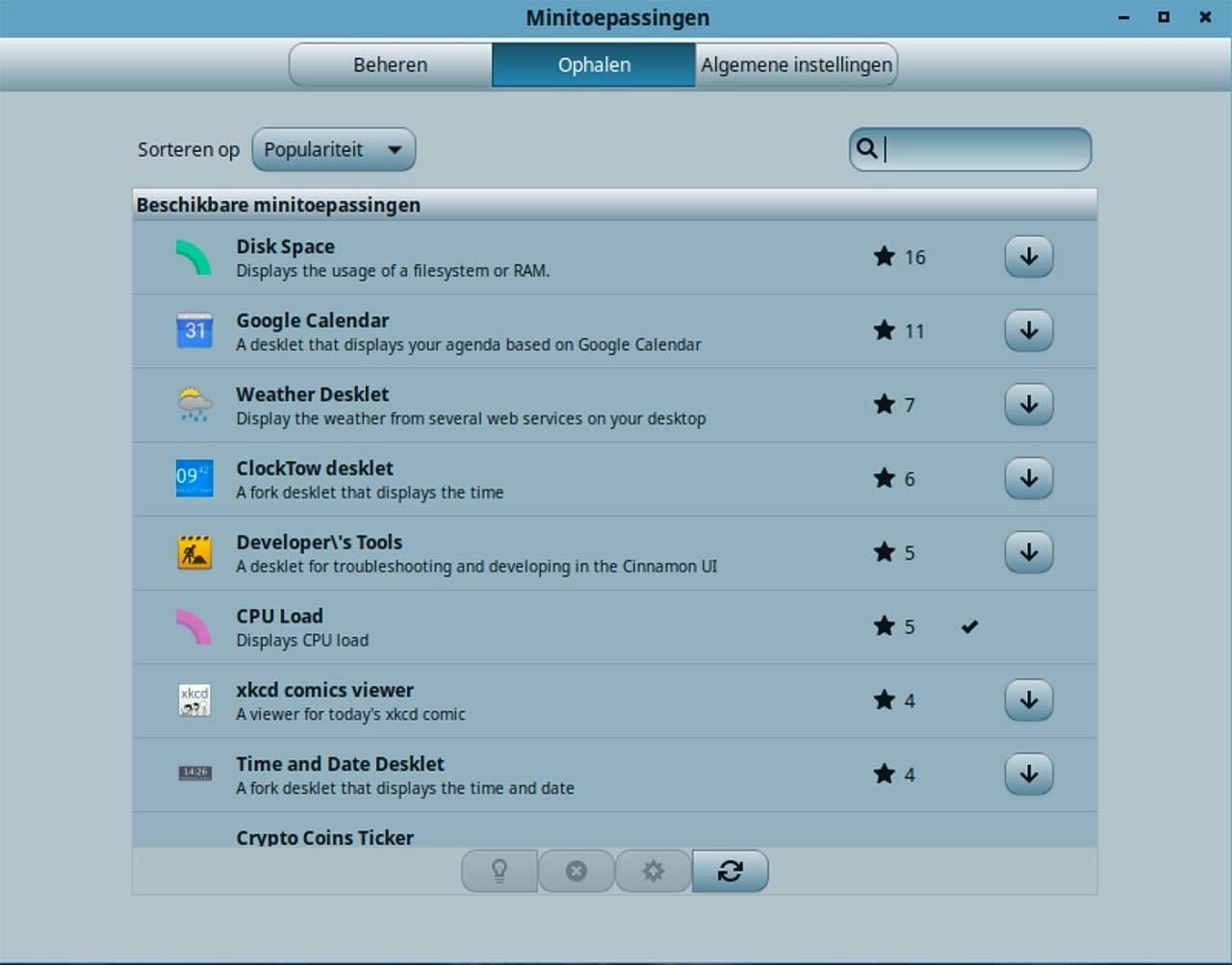Click the lightbulb info button
1232x965 pixels.
500,871
